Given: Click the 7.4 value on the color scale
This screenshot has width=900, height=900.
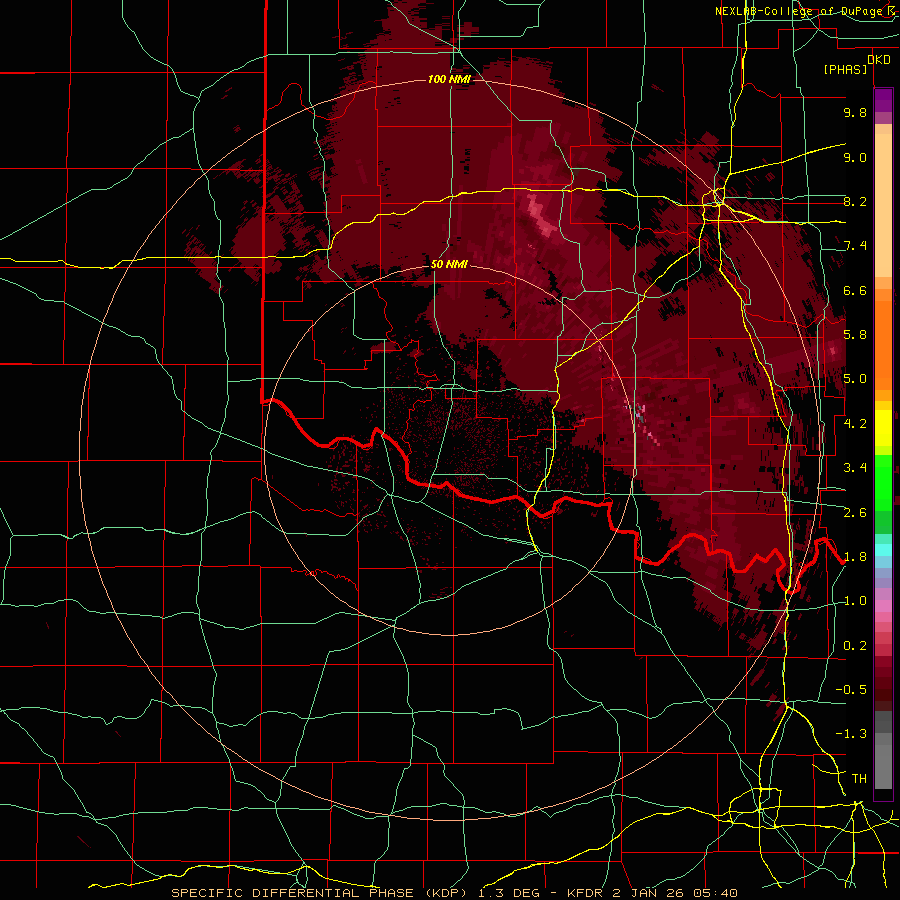Looking at the screenshot, I should 855,246.
